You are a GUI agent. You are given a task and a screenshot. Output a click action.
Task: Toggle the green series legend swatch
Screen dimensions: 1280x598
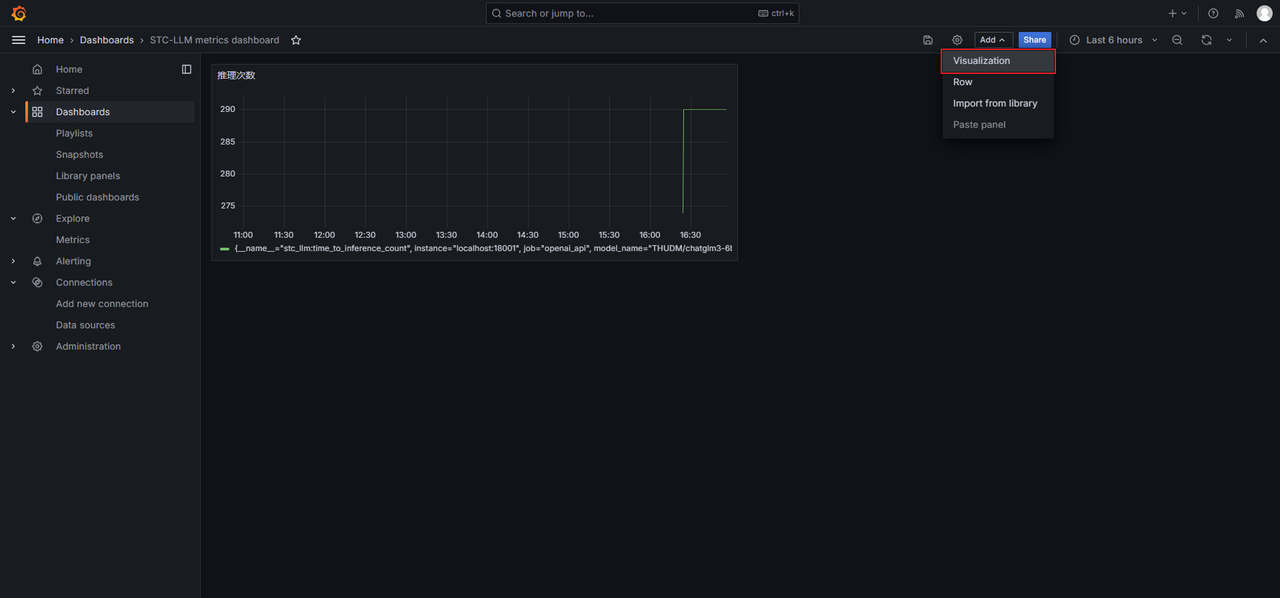click(x=225, y=248)
